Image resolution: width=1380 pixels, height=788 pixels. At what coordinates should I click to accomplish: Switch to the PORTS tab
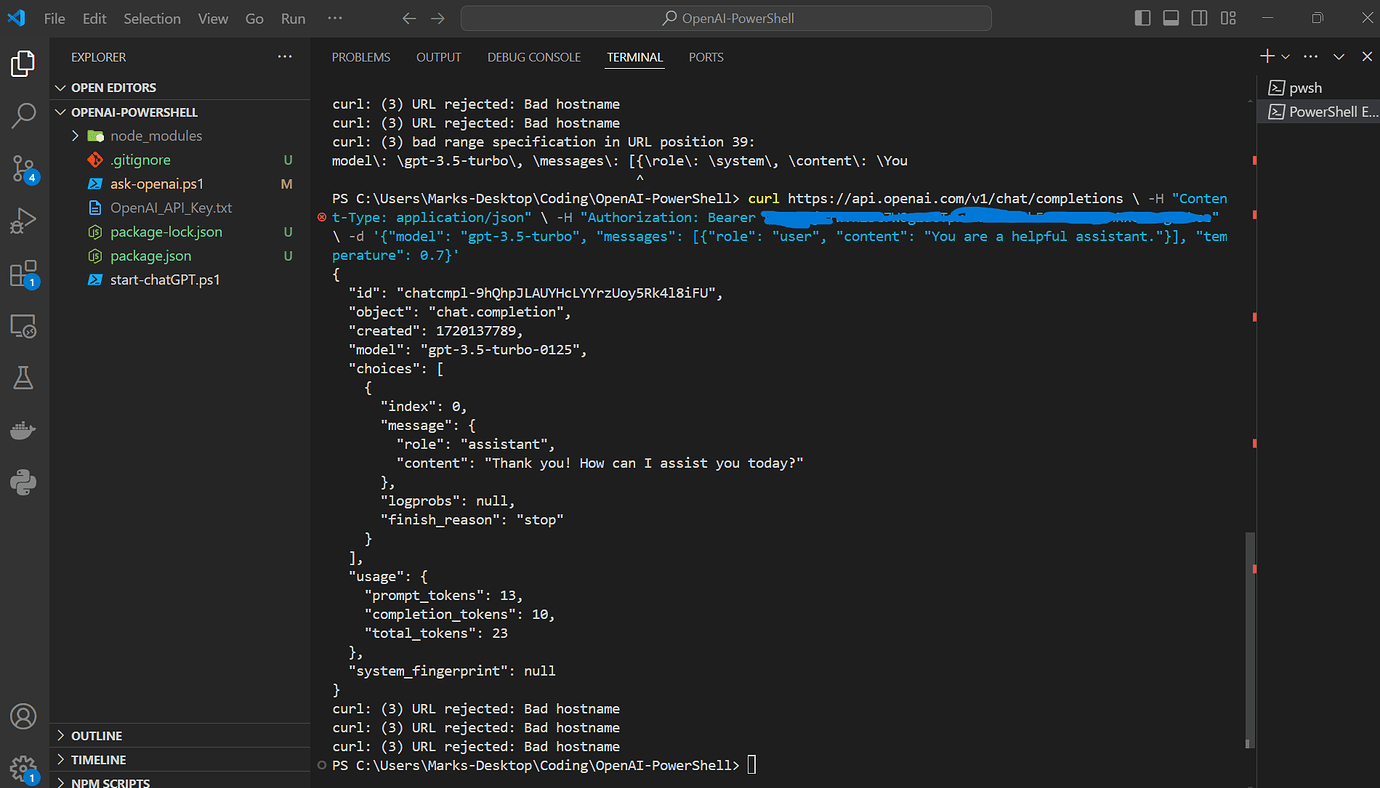pyautogui.click(x=706, y=57)
